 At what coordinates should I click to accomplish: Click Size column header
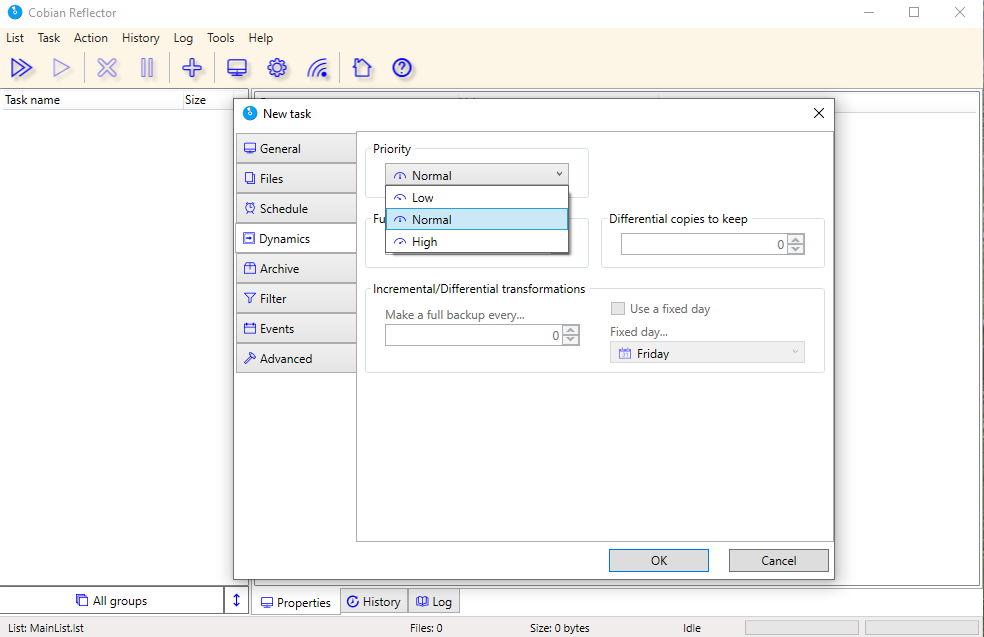coord(208,100)
